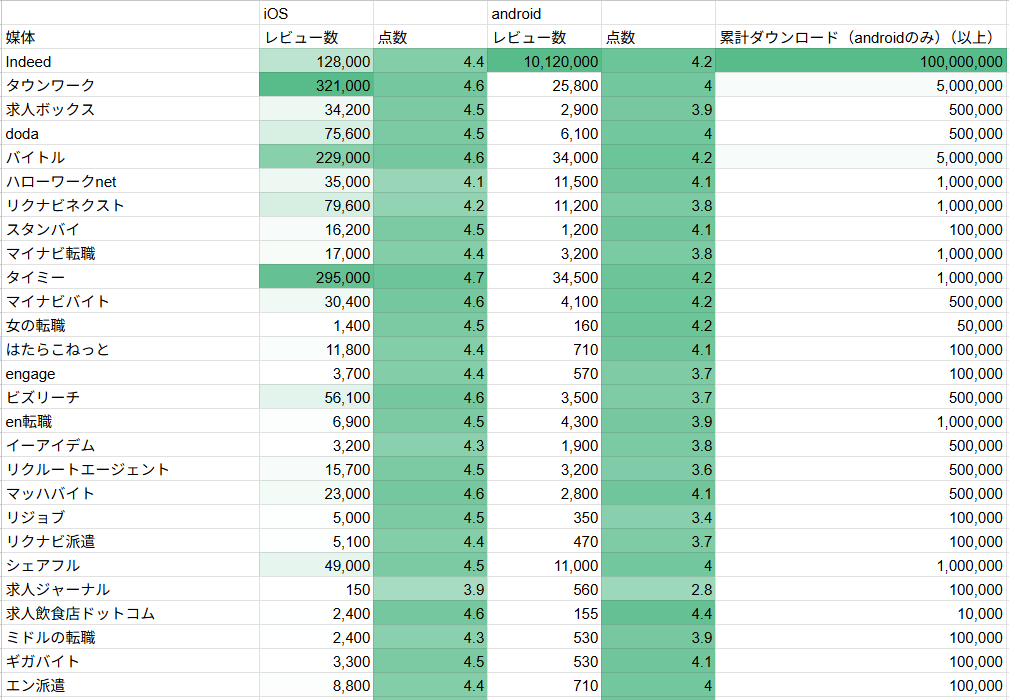
Task: Select the 3.6 android score cell
Action: point(658,470)
